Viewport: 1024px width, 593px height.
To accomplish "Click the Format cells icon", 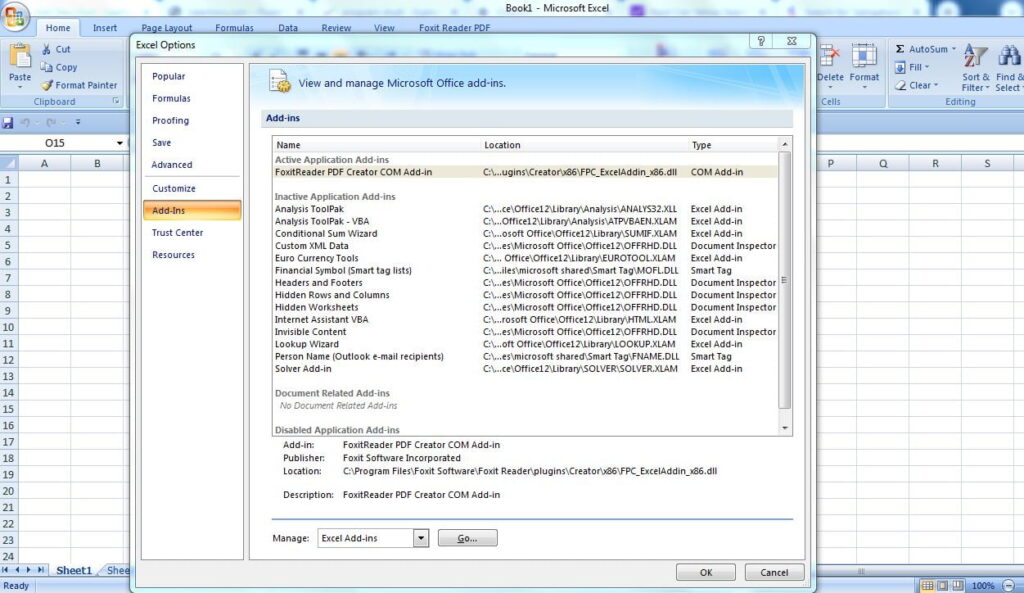I will click(864, 56).
